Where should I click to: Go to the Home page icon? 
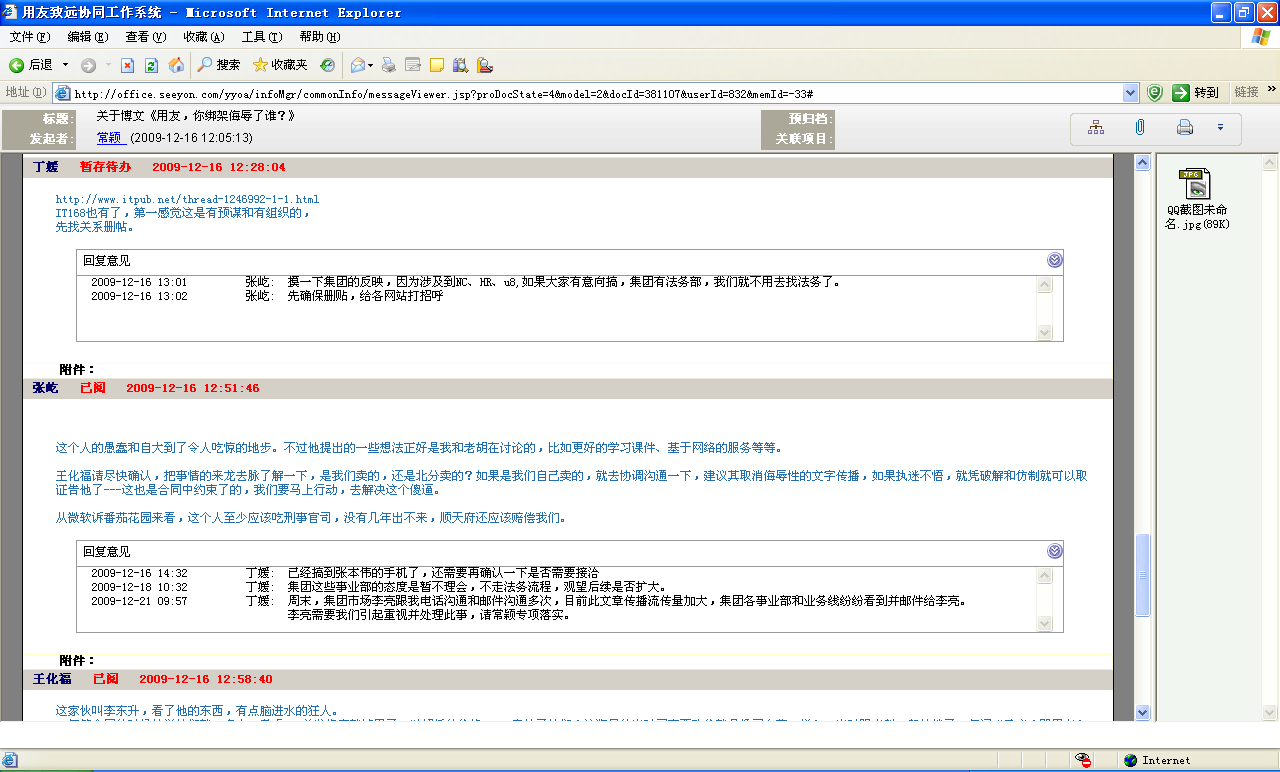coord(176,65)
